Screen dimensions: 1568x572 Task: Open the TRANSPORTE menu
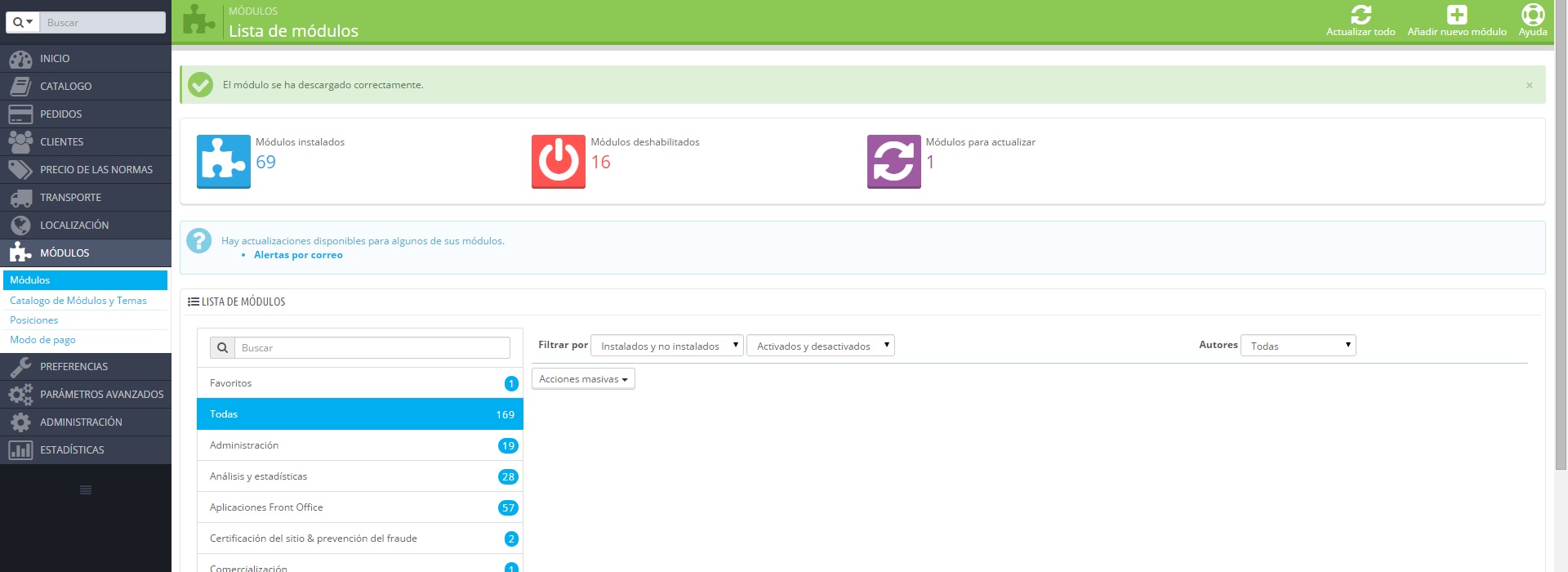[x=86, y=198]
